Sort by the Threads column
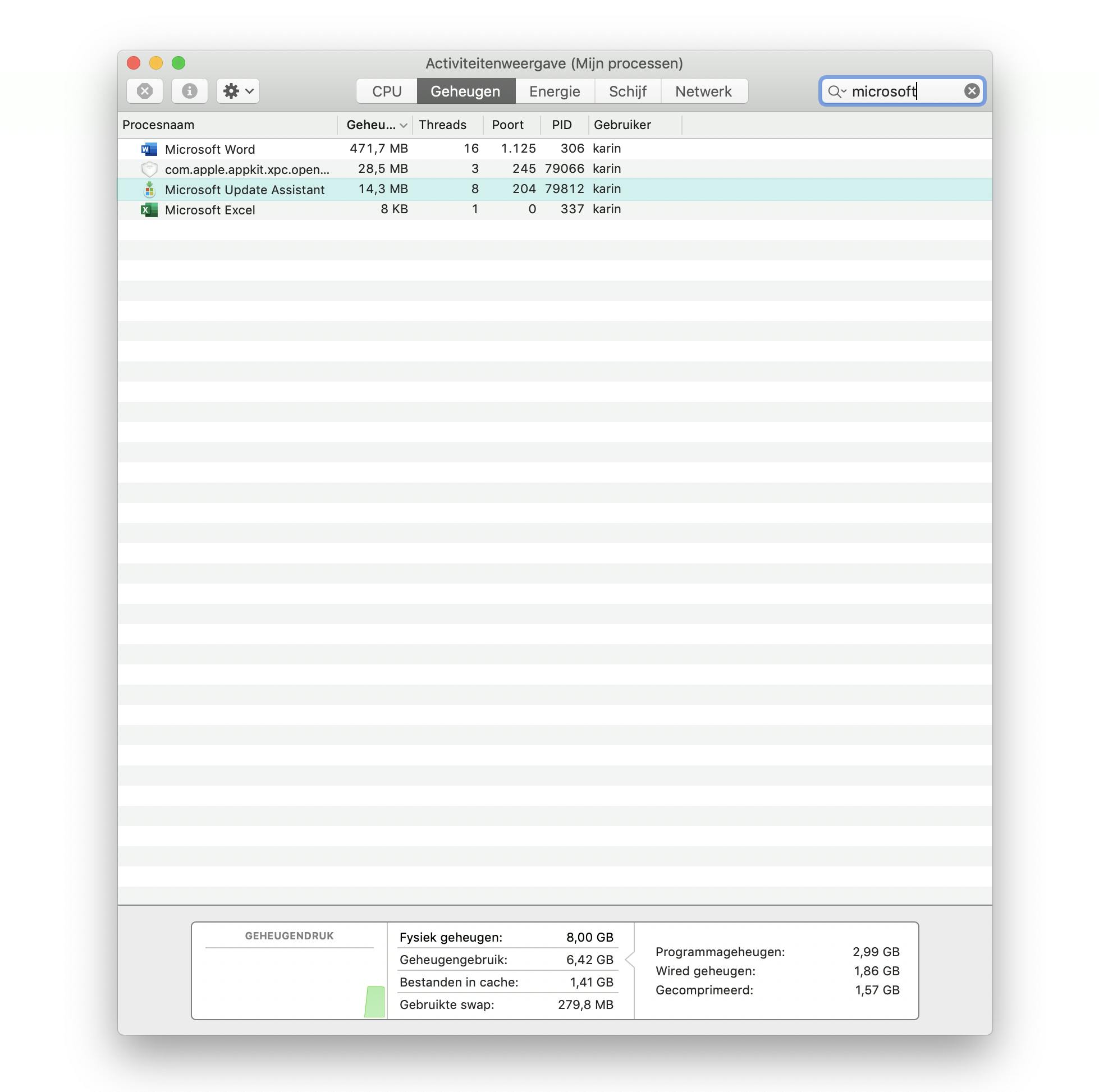Image resolution: width=1099 pixels, height=1092 pixels. (442, 125)
